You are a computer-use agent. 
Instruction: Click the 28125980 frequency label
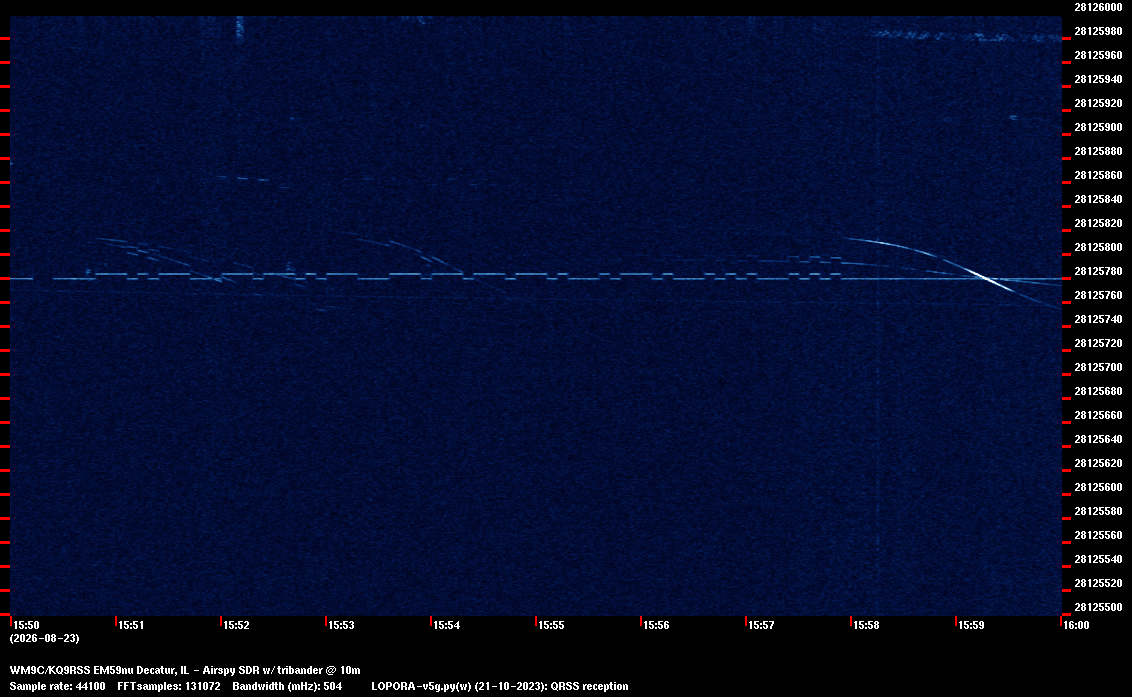point(1098,31)
